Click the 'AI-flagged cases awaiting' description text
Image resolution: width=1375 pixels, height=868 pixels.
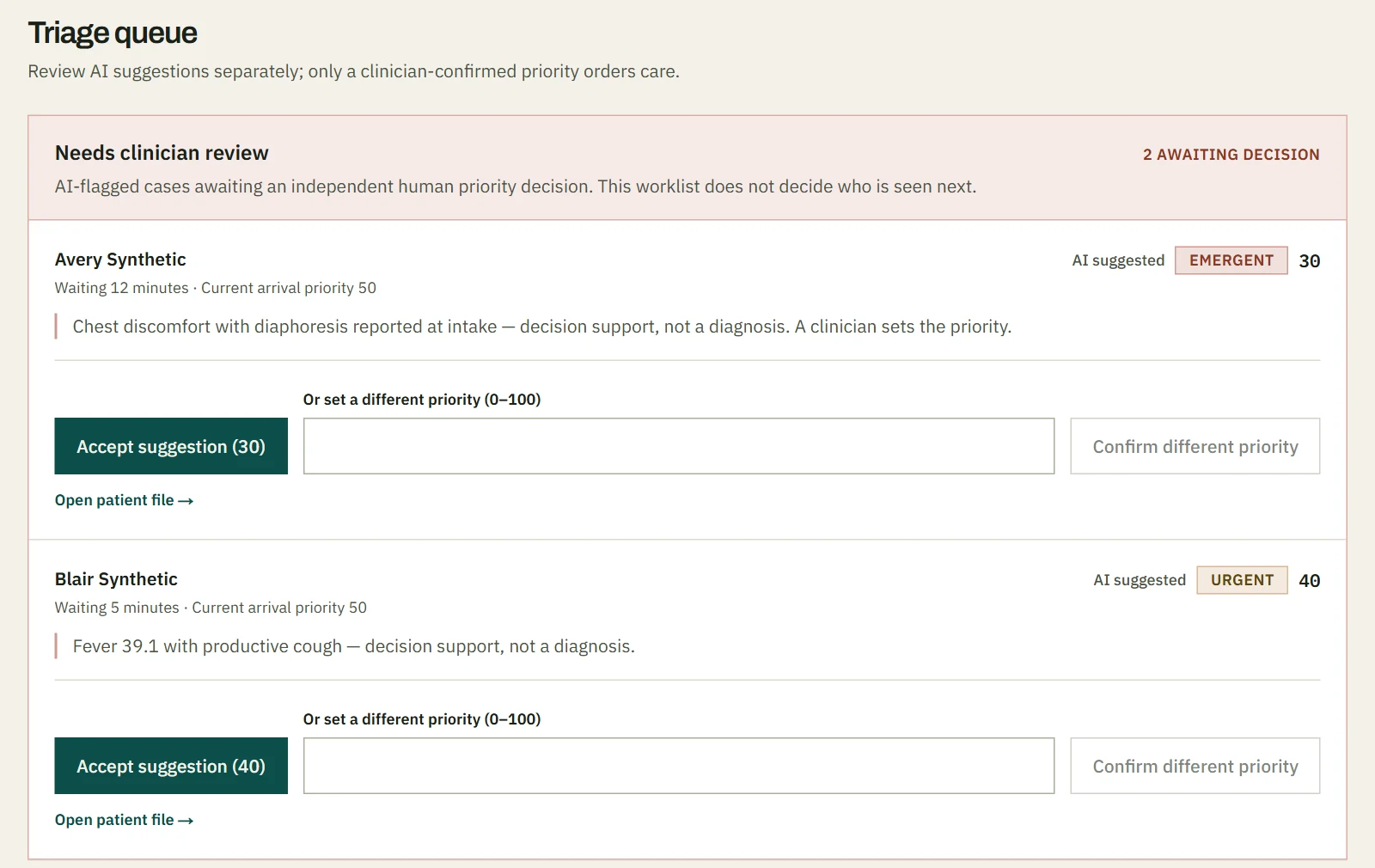[516, 186]
